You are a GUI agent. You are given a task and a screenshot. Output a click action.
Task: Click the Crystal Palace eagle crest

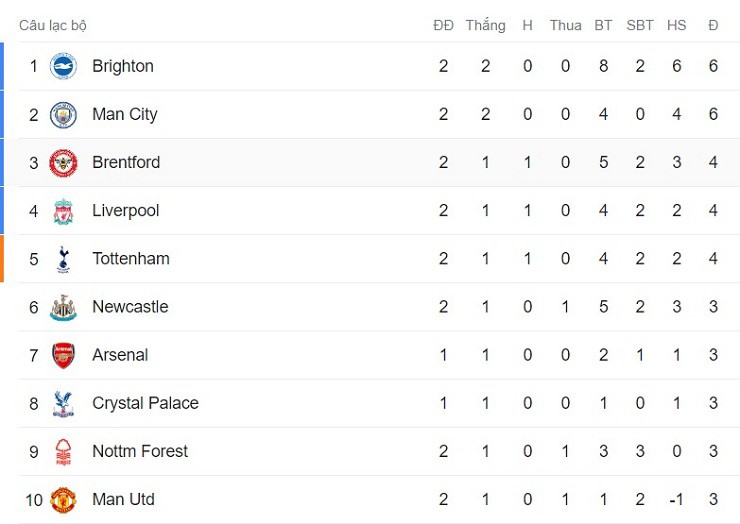[63, 403]
